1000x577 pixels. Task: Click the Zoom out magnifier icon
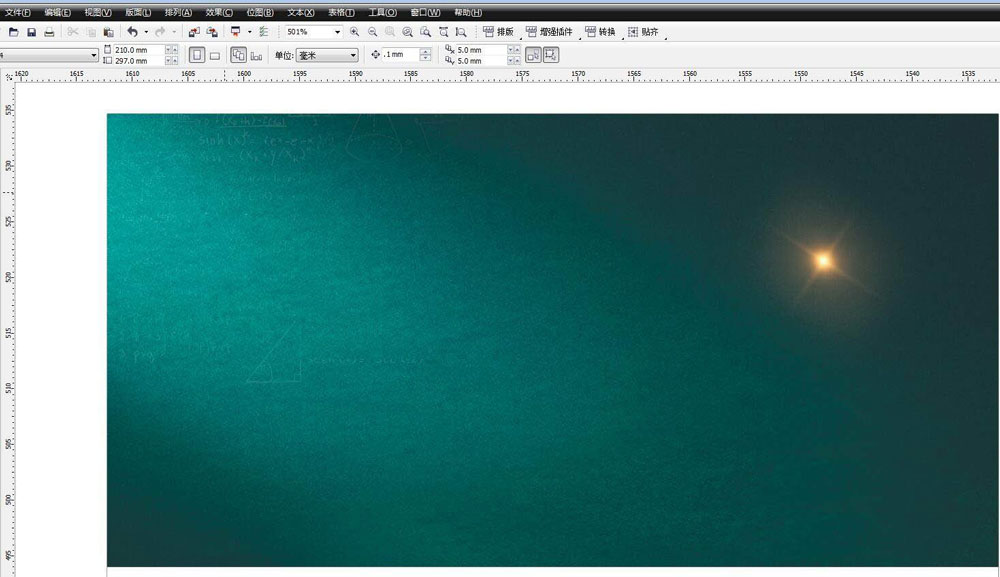tap(372, 32)
